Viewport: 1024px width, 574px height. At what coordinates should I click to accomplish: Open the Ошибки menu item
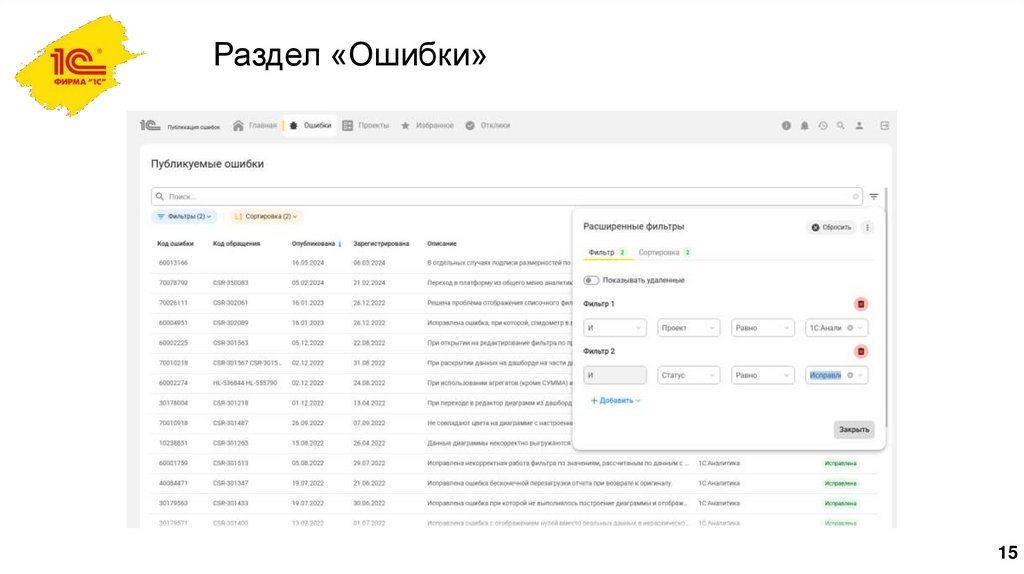[310, 125]
